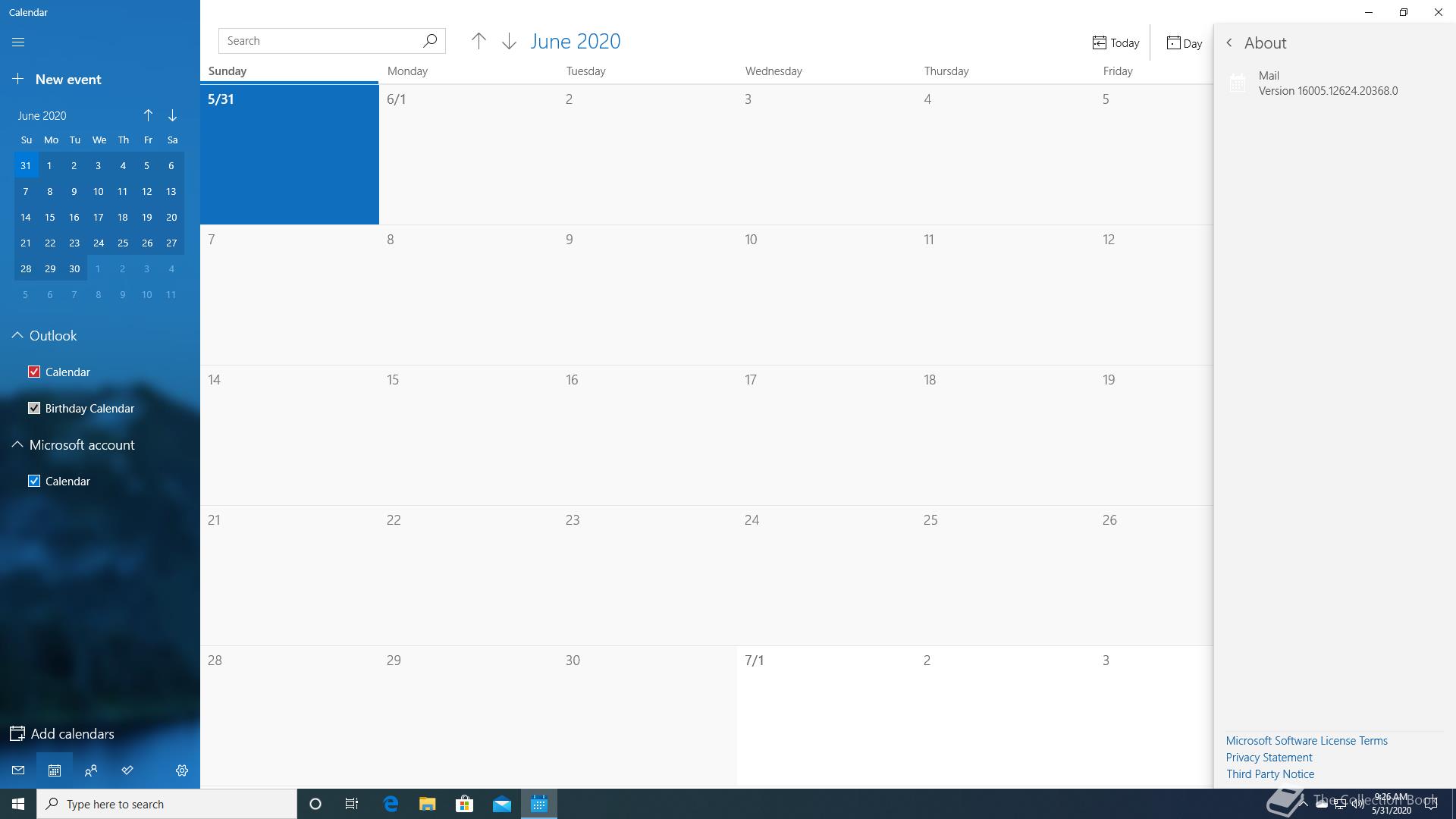1456x819 pixels.
Task: Open Microsoft Software License Terms link
Action: 1307,741
